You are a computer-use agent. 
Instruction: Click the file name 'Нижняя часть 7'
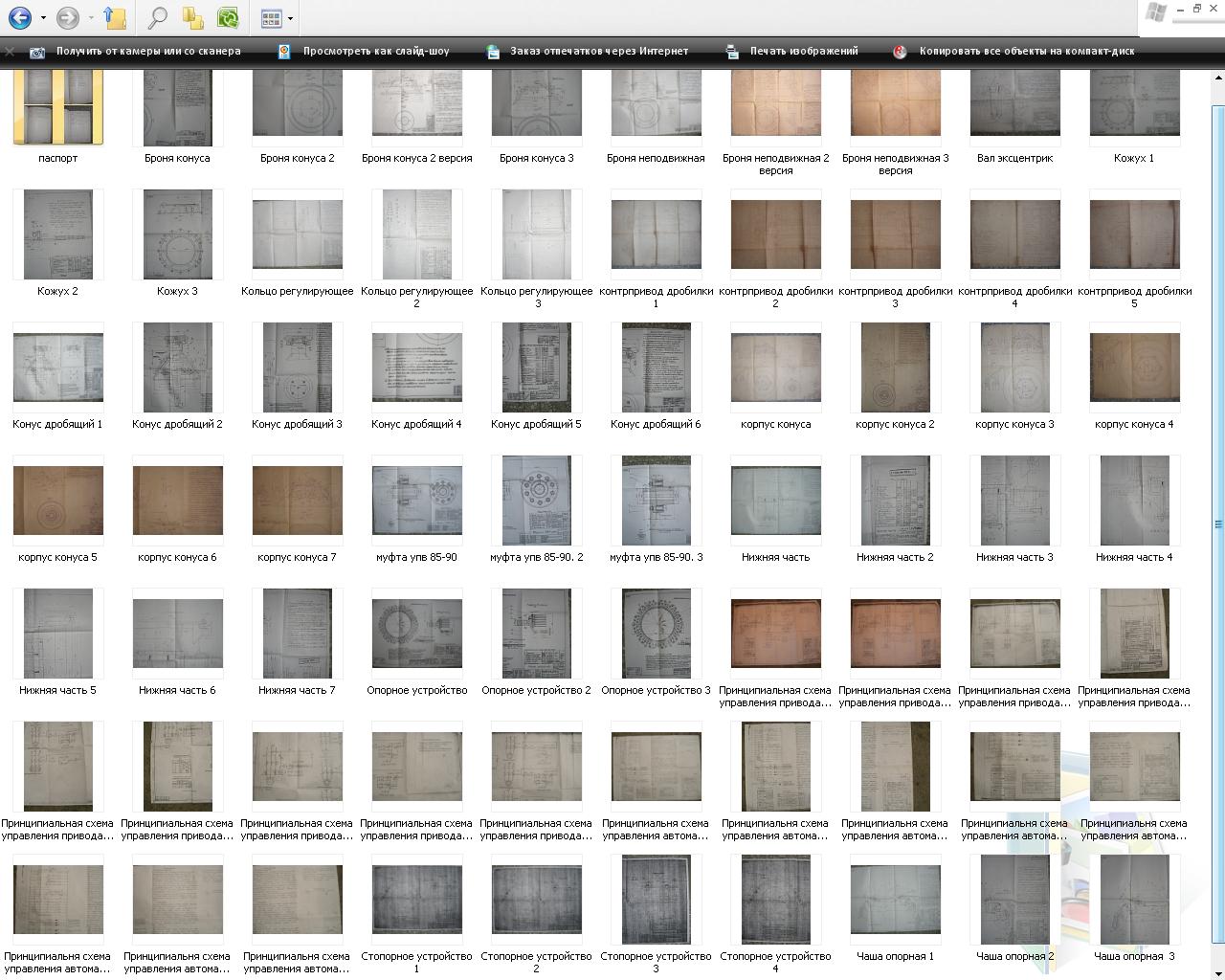(x=297, y=690)
